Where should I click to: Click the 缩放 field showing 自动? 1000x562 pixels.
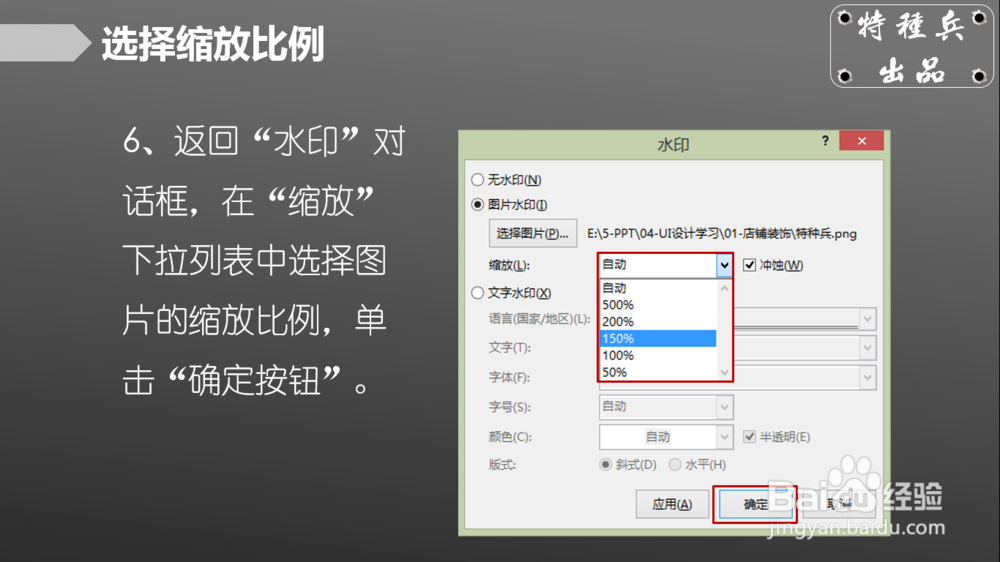pyautogui.click(x=658, y=265)
